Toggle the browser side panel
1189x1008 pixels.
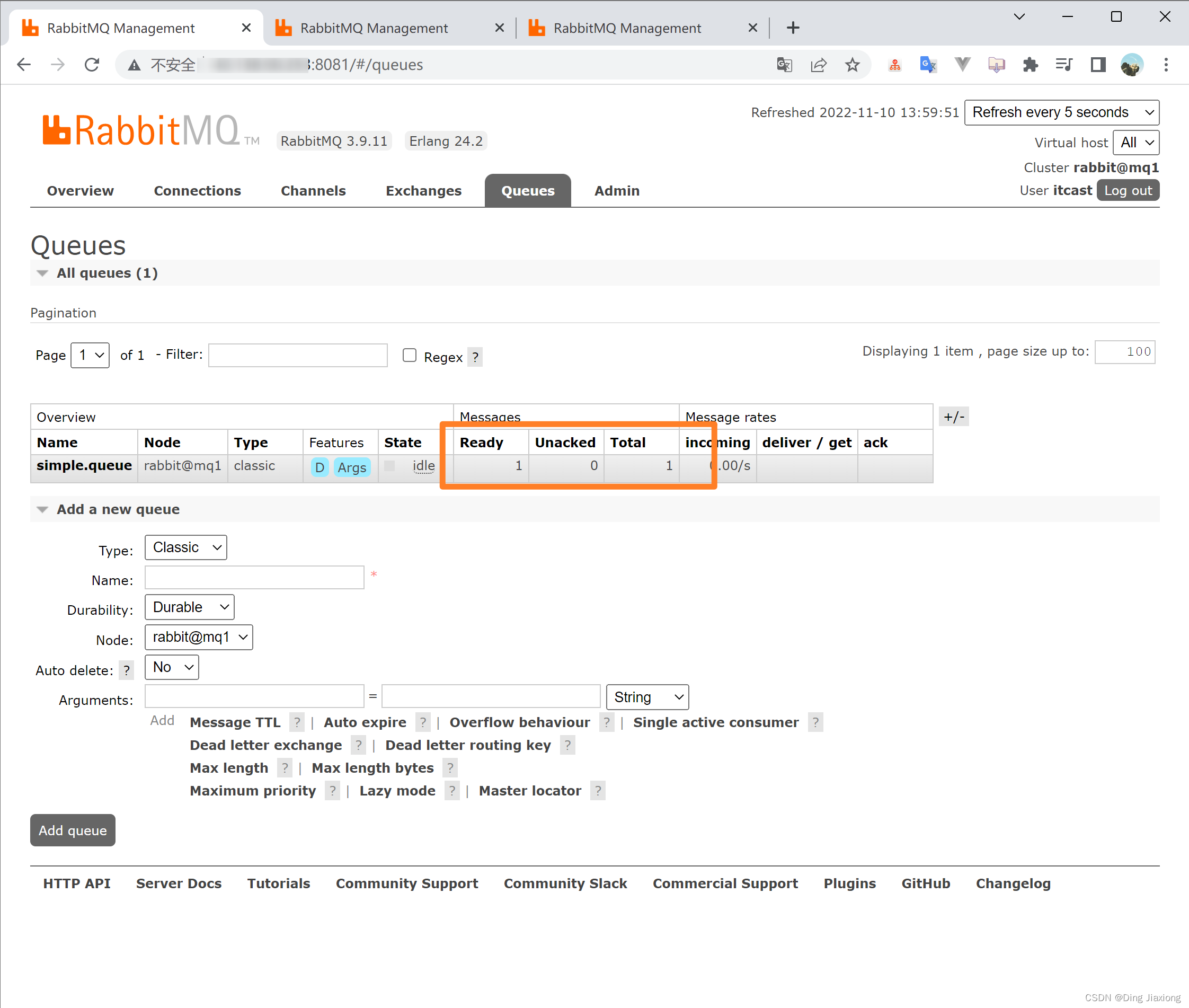1098,65
